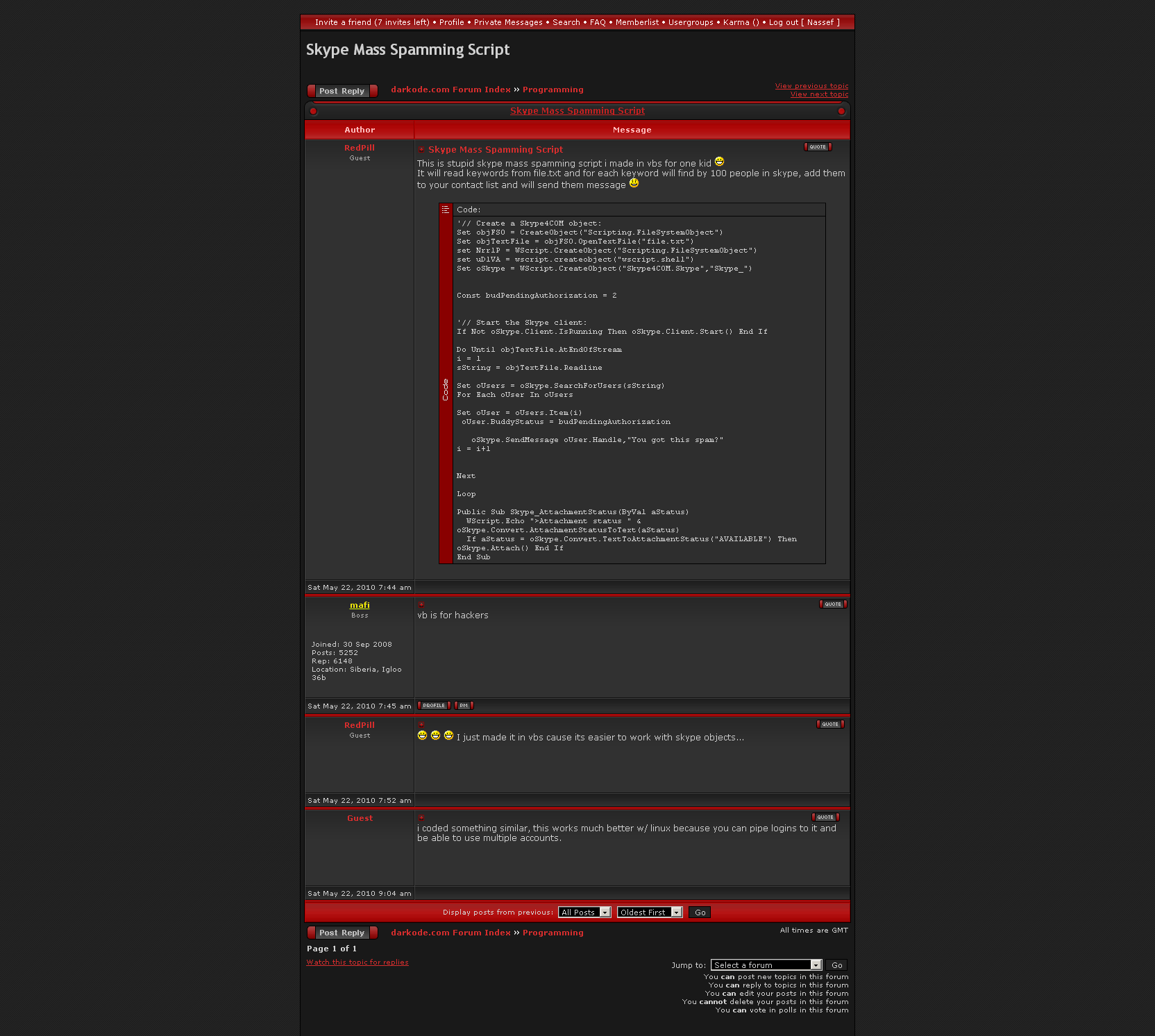
Task: Click the post icon before the first post's title
Action: [x=421, y=150]
